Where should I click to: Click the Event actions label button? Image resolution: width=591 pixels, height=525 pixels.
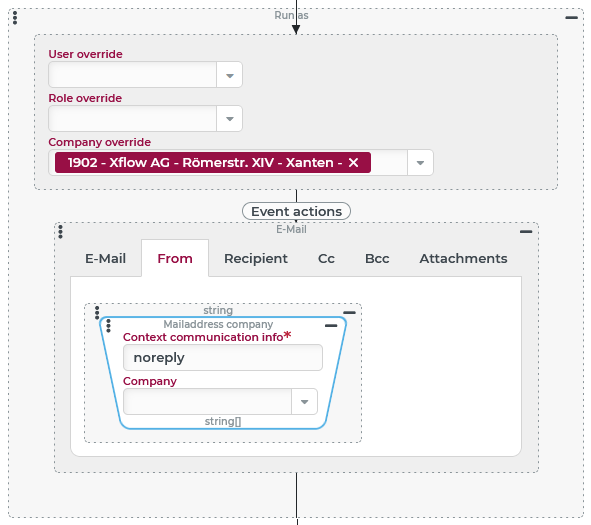296,211
